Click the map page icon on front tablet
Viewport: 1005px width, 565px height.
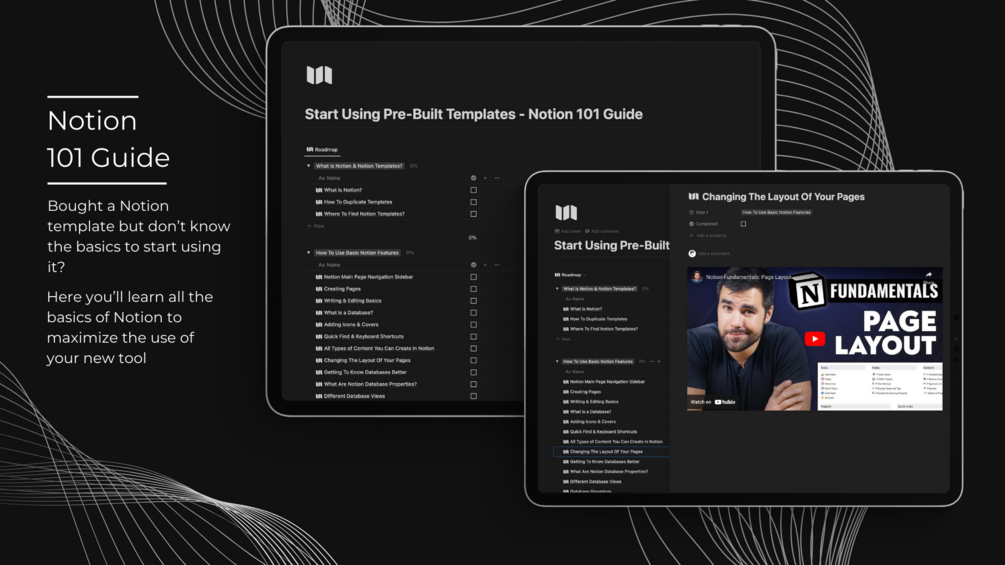click(x=566, y=212)
